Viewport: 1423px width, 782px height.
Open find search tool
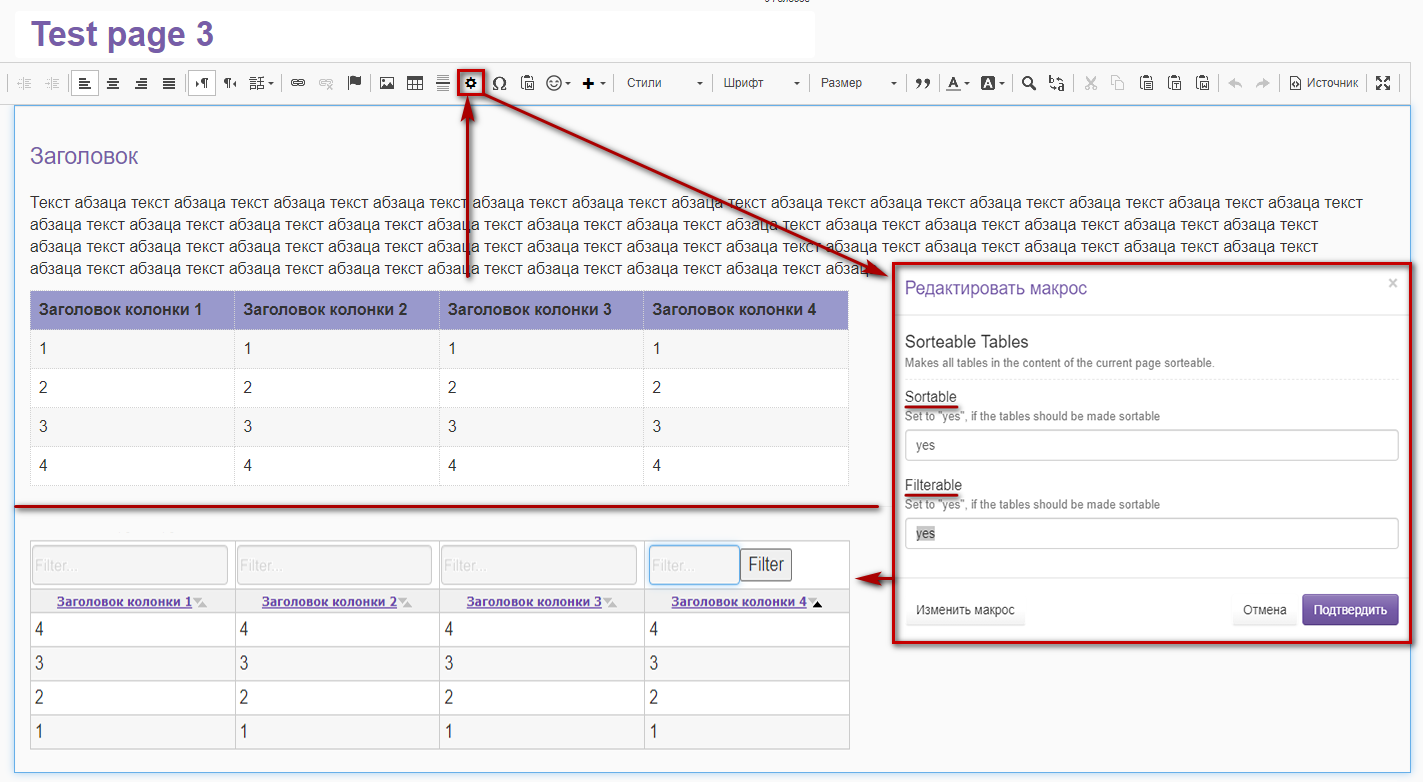coord(1029,83)
